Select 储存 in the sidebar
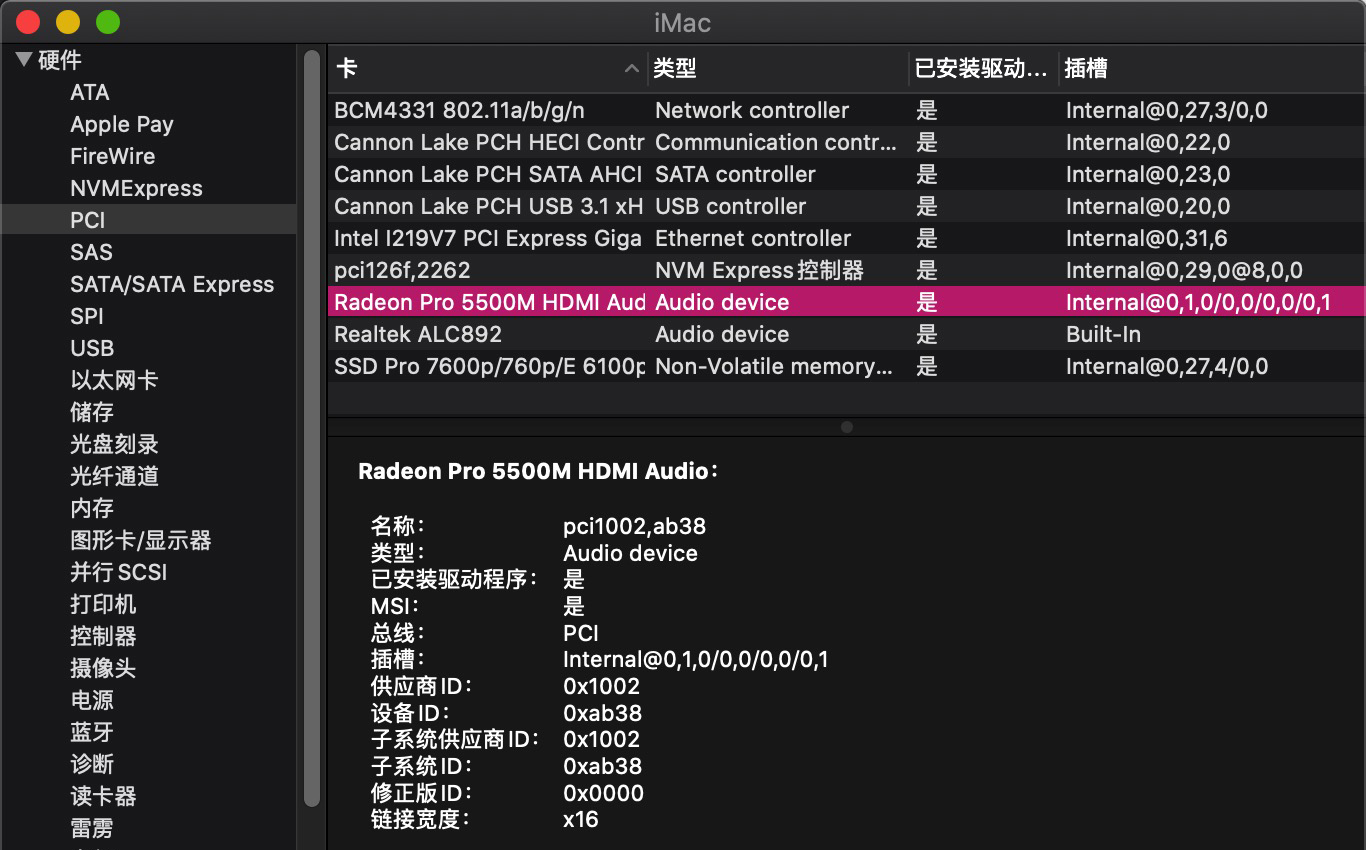Image resolution: width=1366 pixels, height=850 pixels. pos(92,412)
